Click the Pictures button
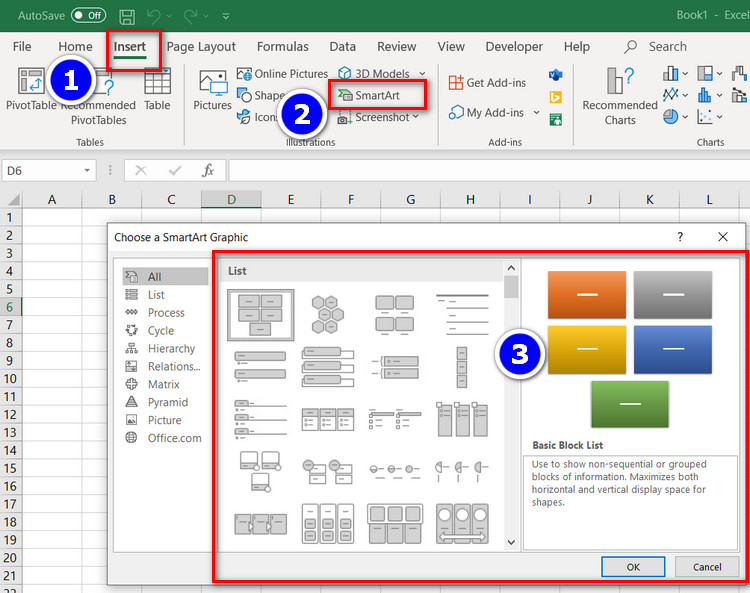The height and width of the screenshot is (593, 750). (212, 90)
